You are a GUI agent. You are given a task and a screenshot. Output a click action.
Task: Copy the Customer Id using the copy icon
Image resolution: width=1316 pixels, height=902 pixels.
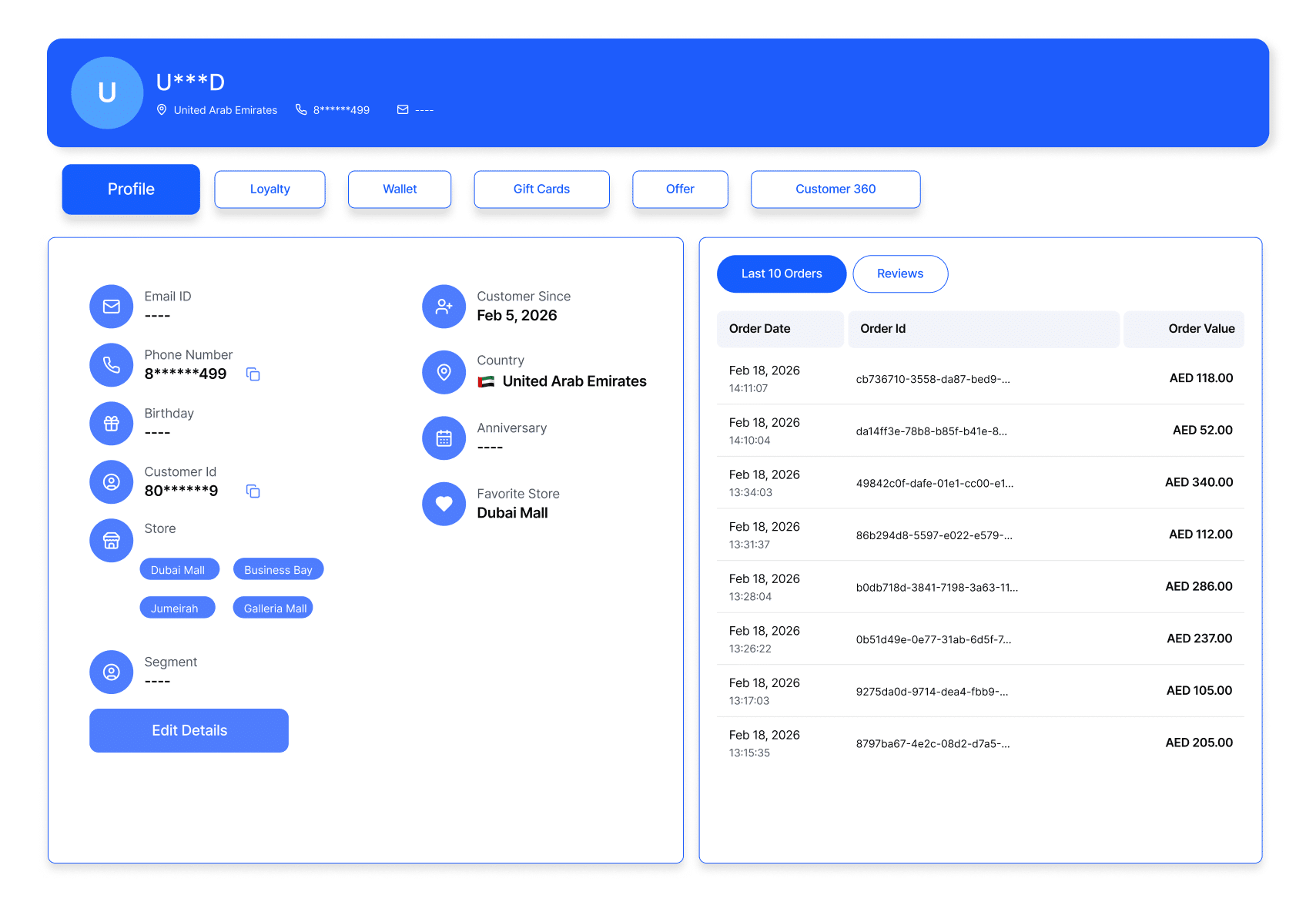253,491
